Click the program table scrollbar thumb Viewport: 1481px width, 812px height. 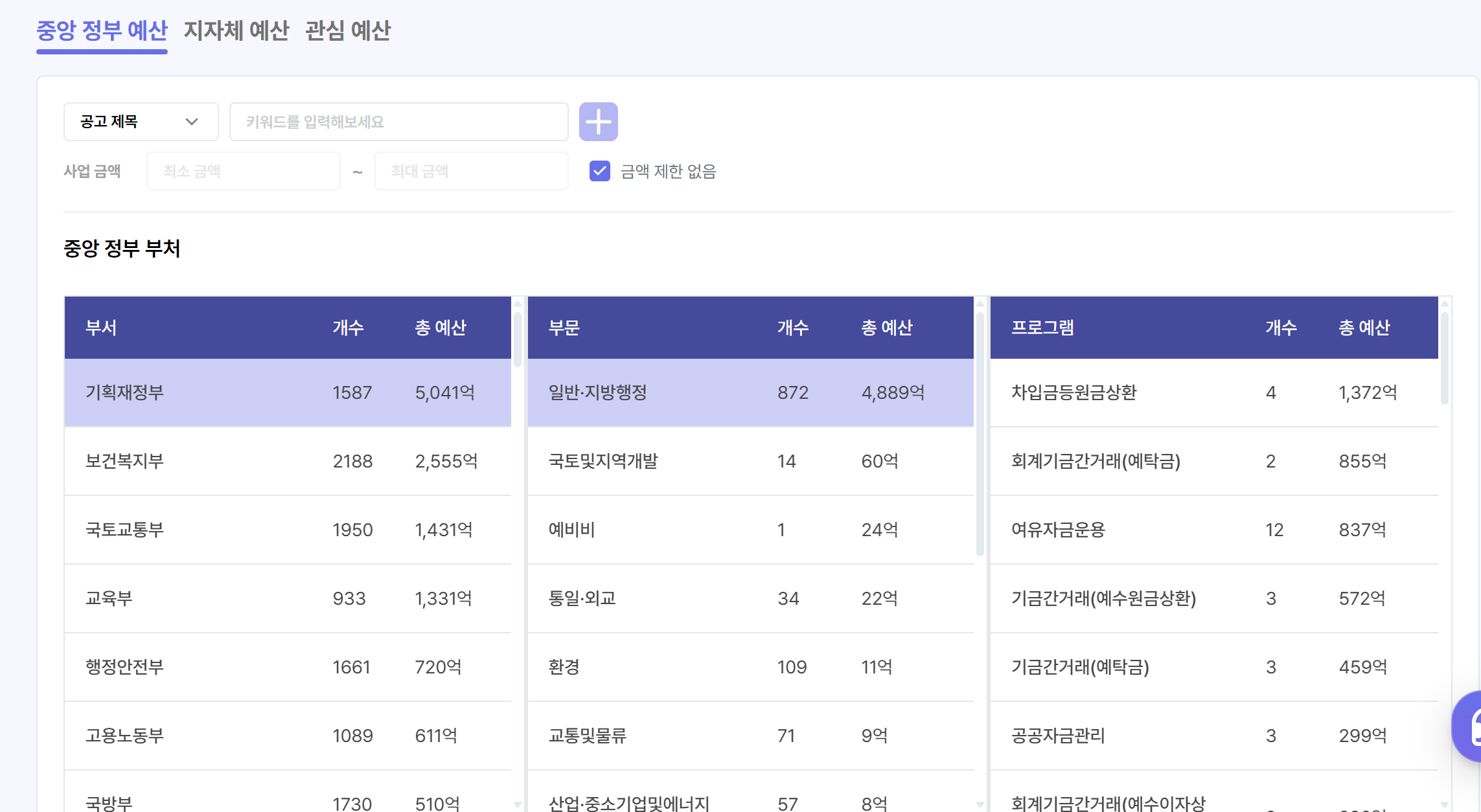[x=1444, y=357]
